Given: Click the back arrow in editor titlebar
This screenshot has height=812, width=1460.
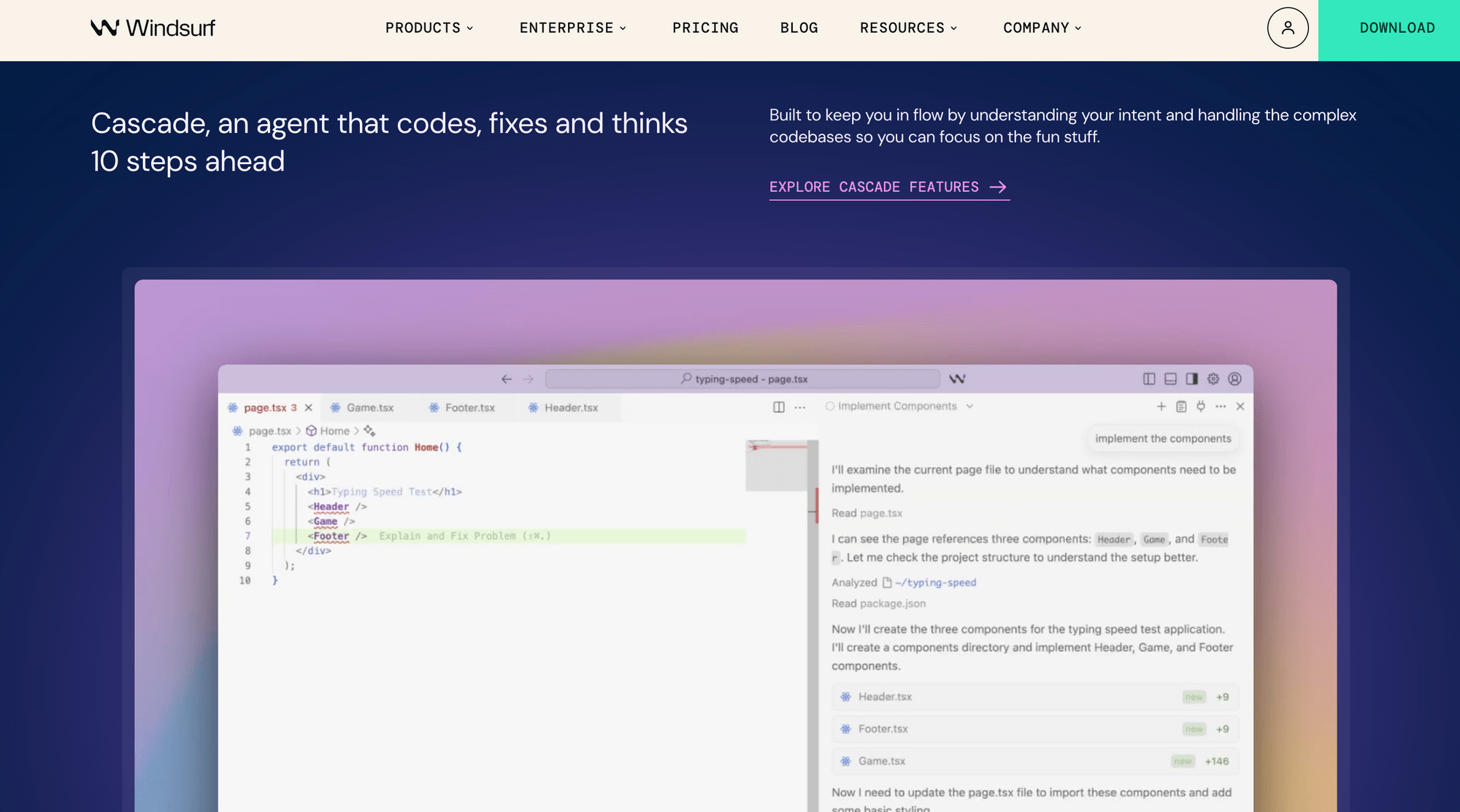Looking at the screenshot, I should 507,379.
